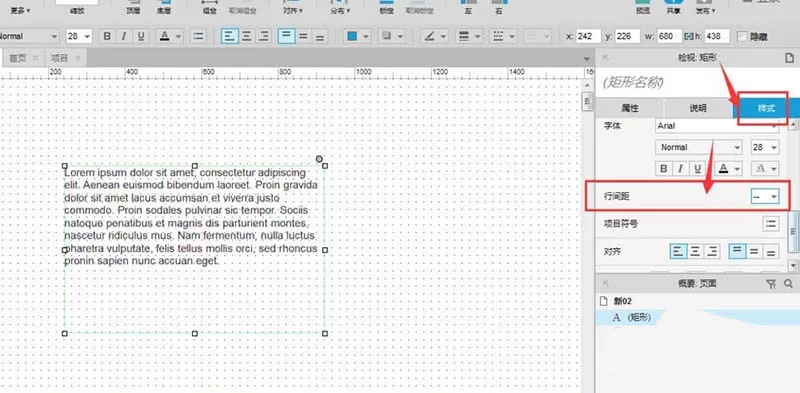Toggle Bold in the top format toolbar
This screenshot has height=393, width=800.
(x=107, y=36)
